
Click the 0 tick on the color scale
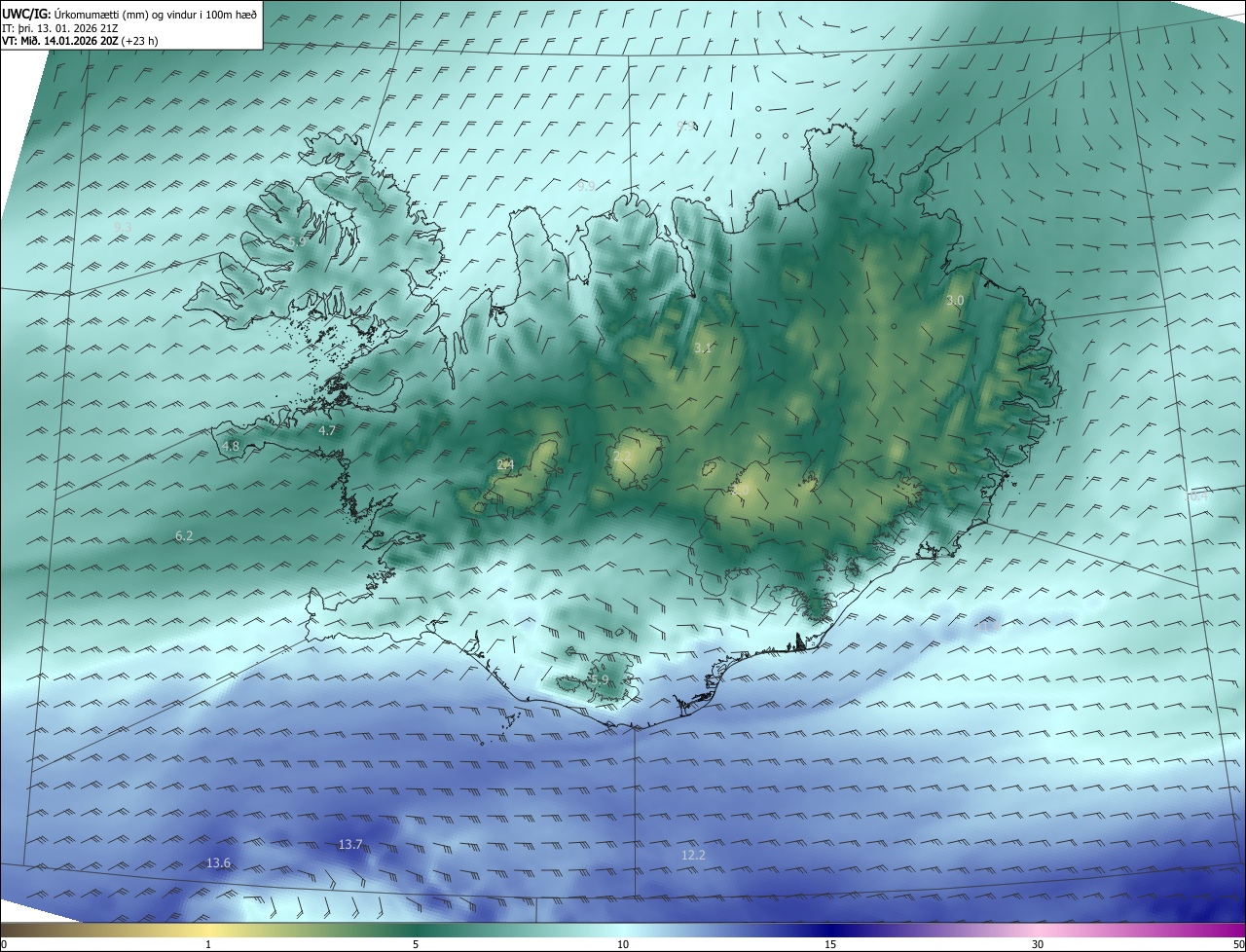[x=4, y=944]
